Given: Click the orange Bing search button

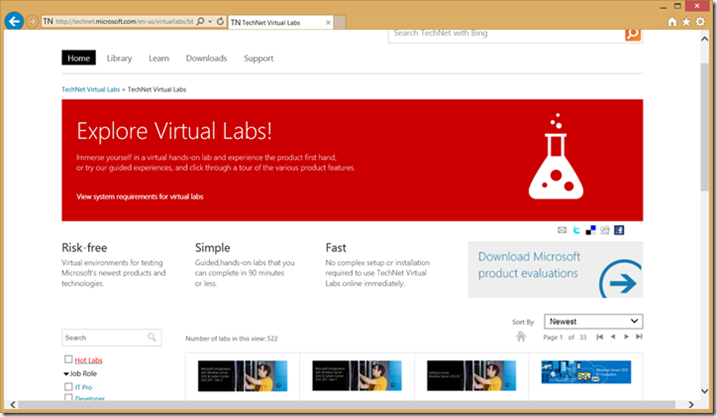Looking at the screenshot, I should coord(633,34).
